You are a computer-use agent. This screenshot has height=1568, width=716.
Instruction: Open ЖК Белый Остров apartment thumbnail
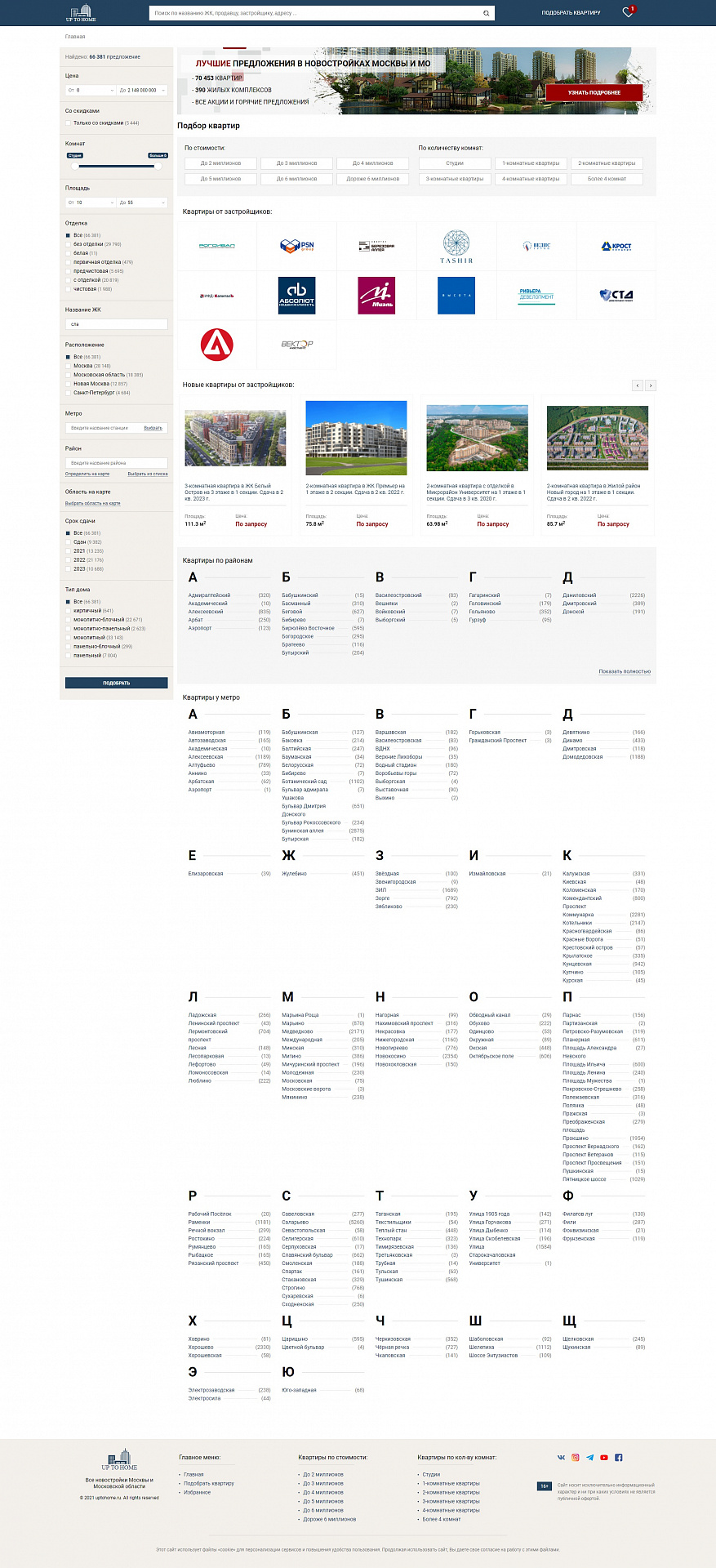pyautogui.click(x=235, y=439)
